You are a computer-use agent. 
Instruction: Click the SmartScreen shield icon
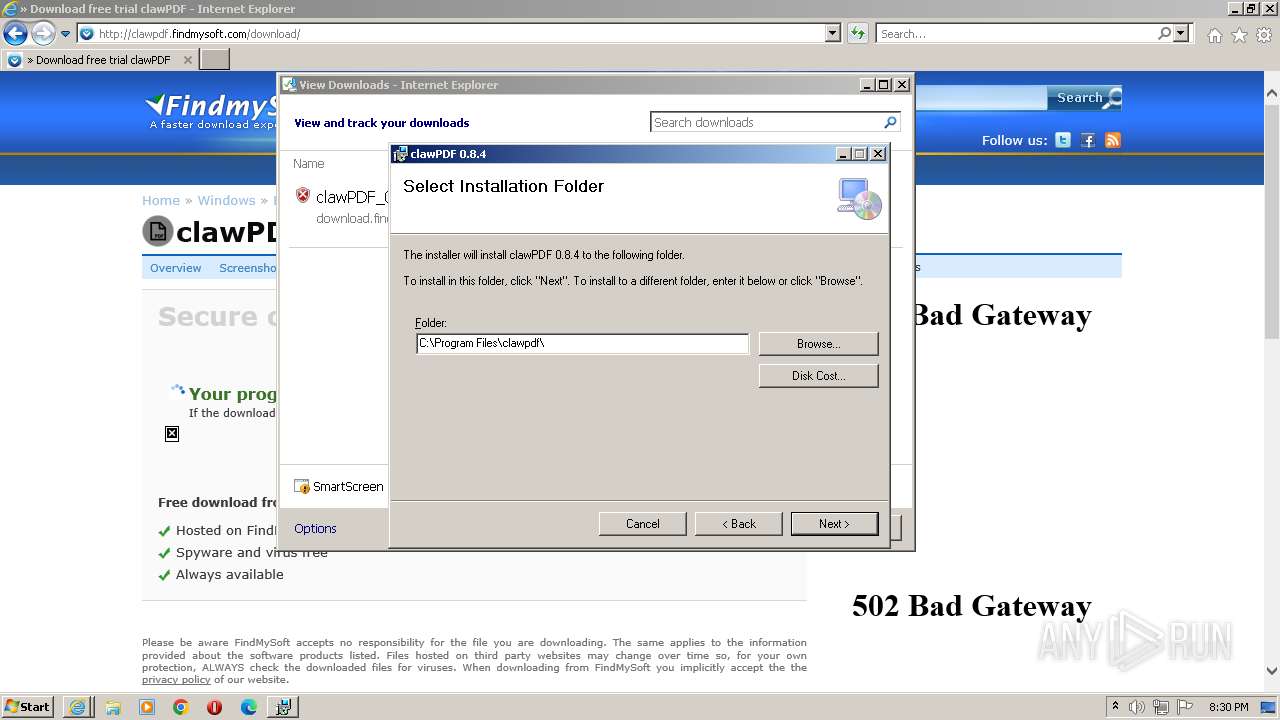coord(301,486)
